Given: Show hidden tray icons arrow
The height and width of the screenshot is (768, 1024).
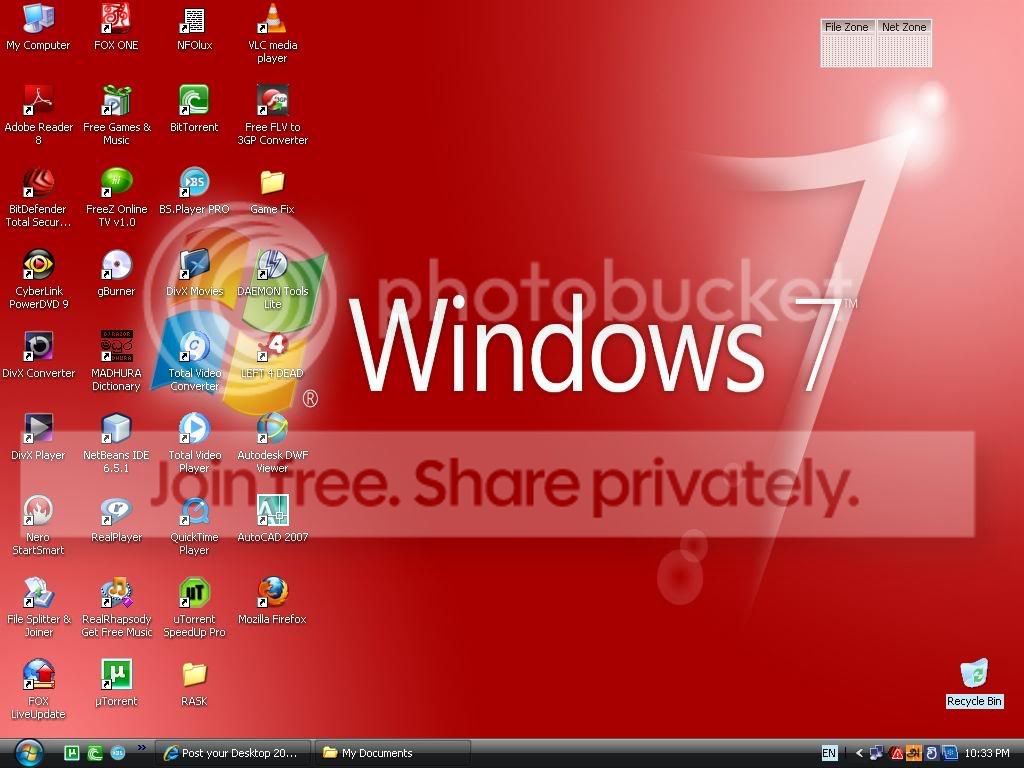Looking at the screenshot, I should click(859, 753).
